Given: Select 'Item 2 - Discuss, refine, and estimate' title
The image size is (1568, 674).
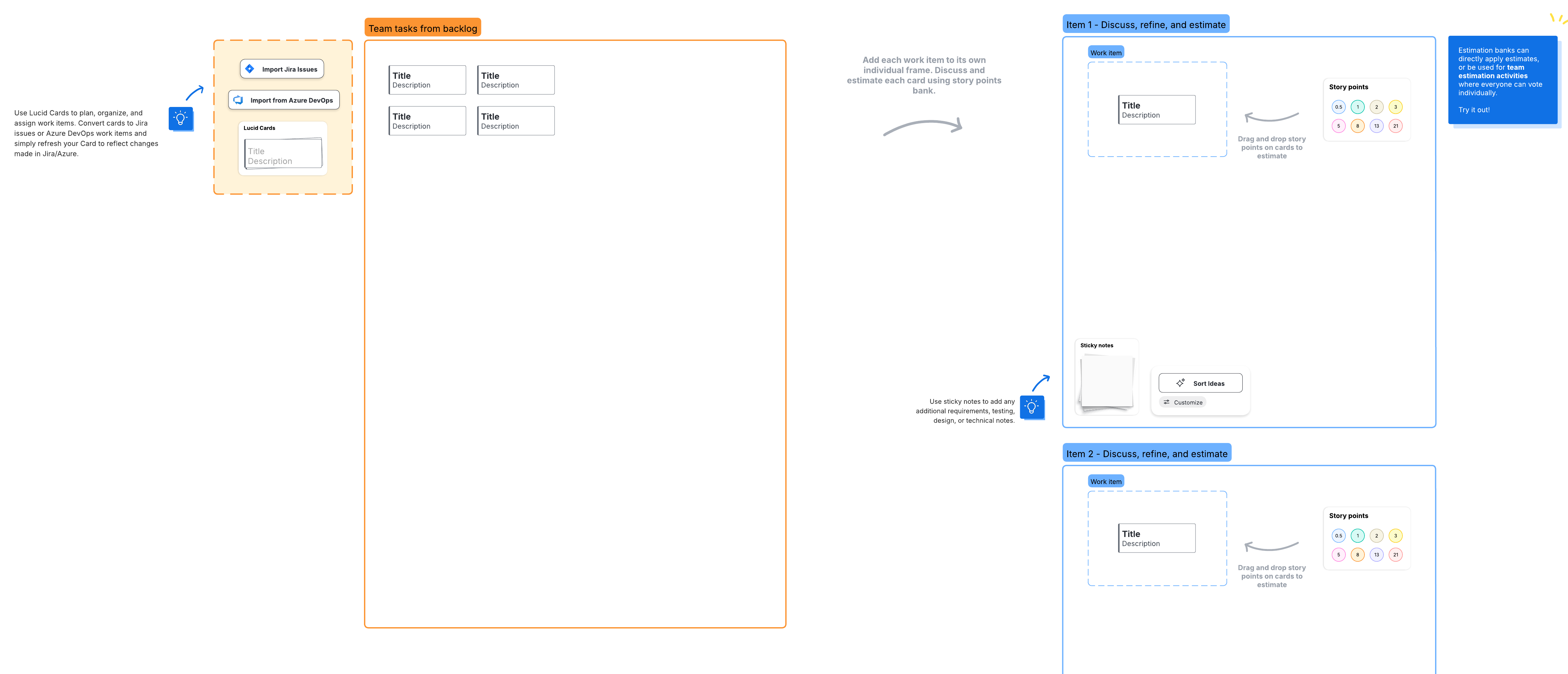Looking at the screenshot, I should 1147,453.
